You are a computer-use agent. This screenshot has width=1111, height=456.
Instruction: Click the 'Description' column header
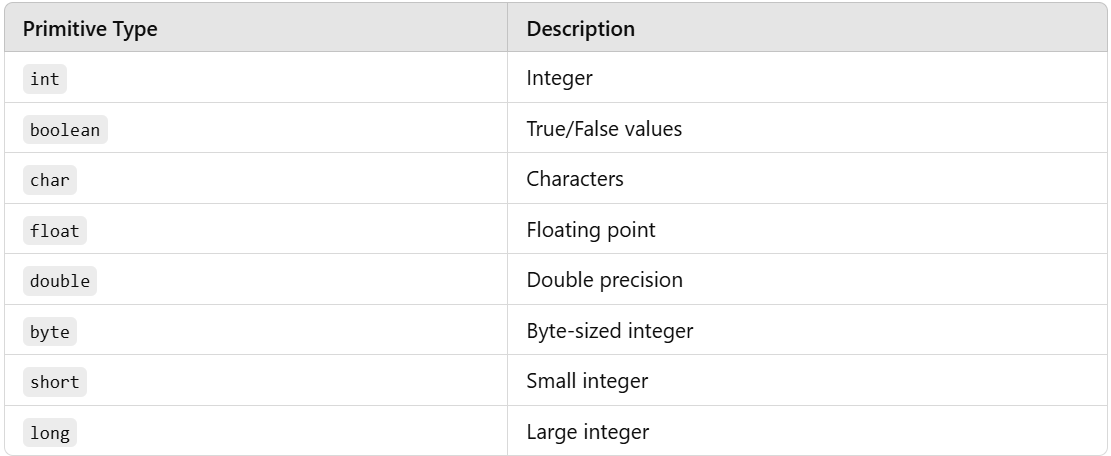pos(580,29)
